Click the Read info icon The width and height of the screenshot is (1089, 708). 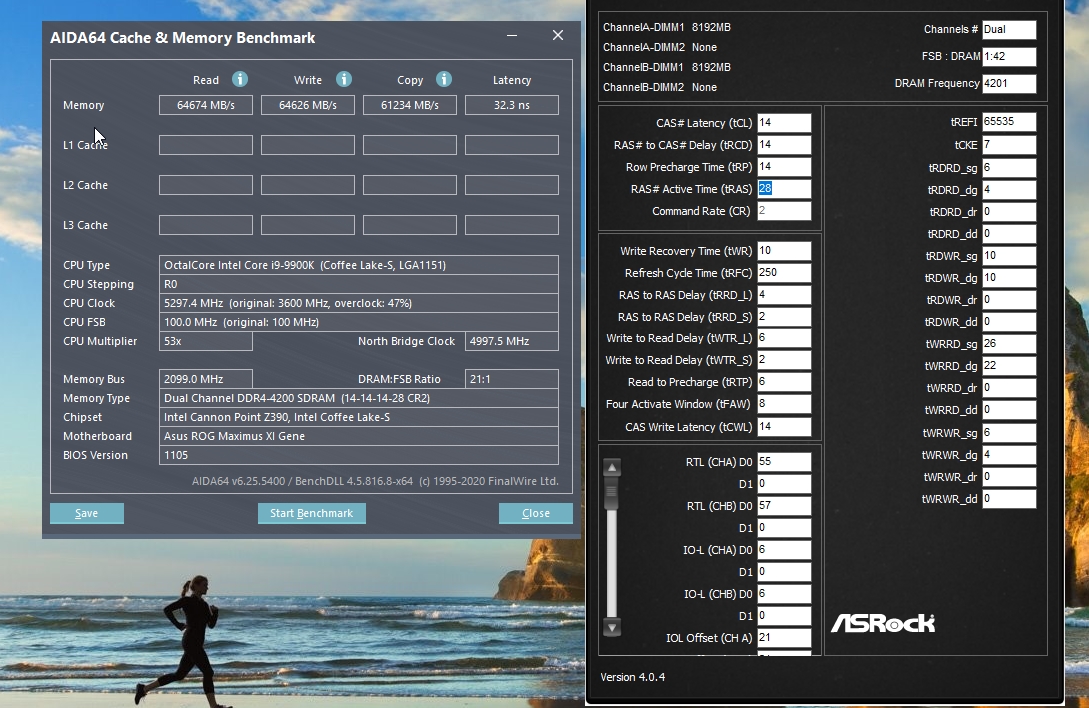pyautogui.click(x=240, y=79)
